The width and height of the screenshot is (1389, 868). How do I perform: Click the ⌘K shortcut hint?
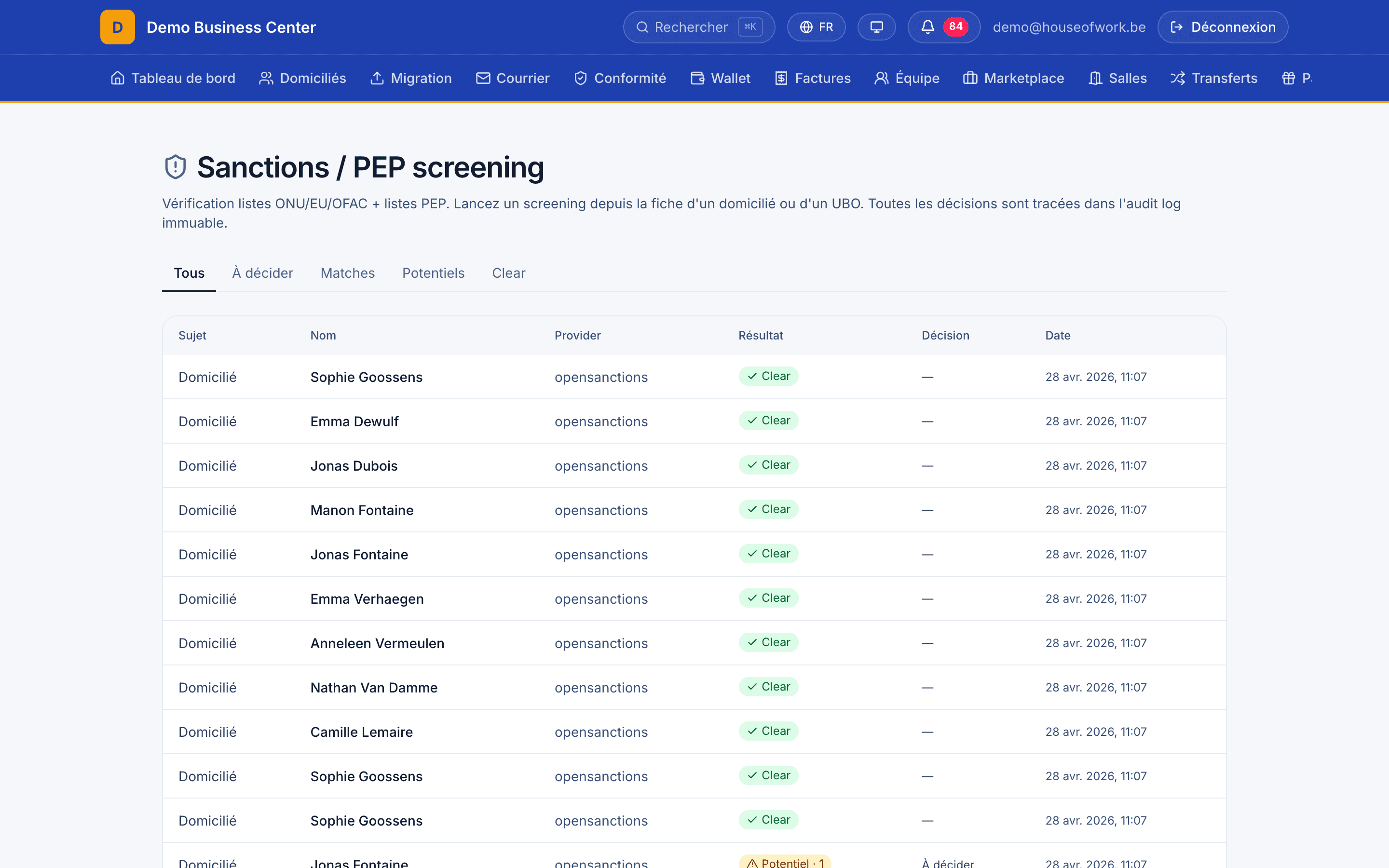tap(749, 27)
